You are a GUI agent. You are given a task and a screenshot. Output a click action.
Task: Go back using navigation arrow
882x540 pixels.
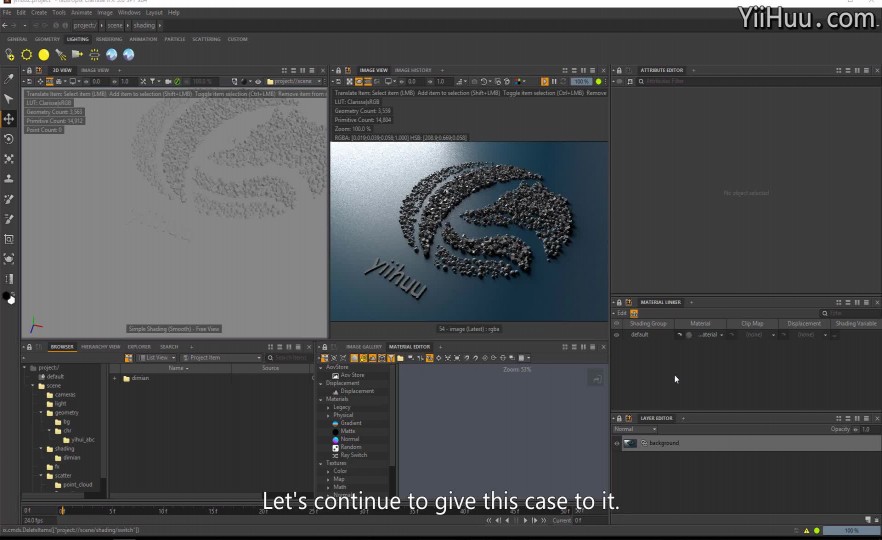click(5, 25)
